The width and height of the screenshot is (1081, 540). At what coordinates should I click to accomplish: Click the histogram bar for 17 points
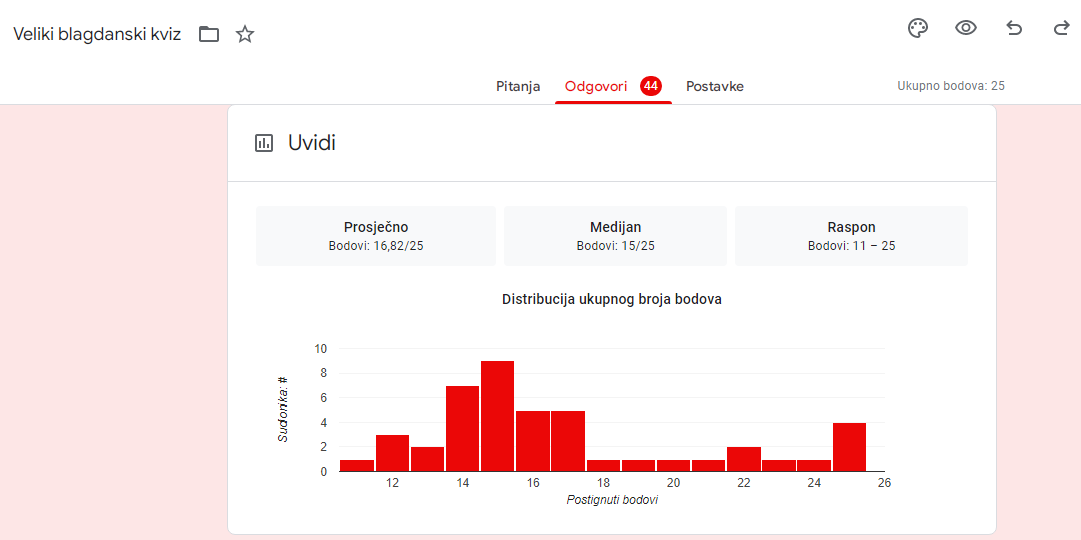pos(567,441)
